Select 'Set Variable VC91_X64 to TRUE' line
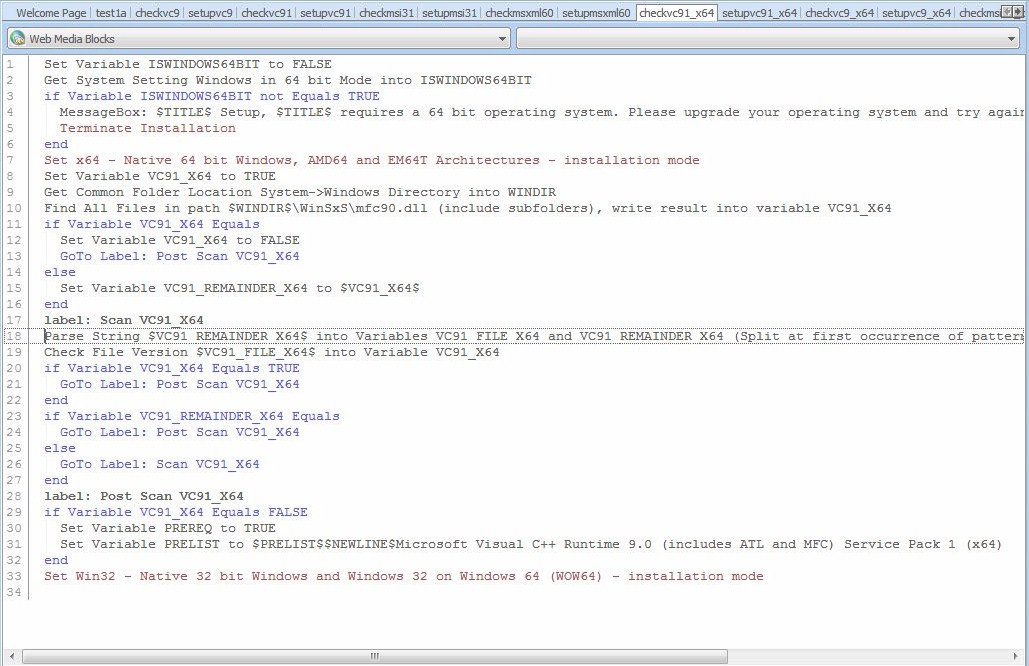The image size is (1029, 666). (x=160, y=176)
